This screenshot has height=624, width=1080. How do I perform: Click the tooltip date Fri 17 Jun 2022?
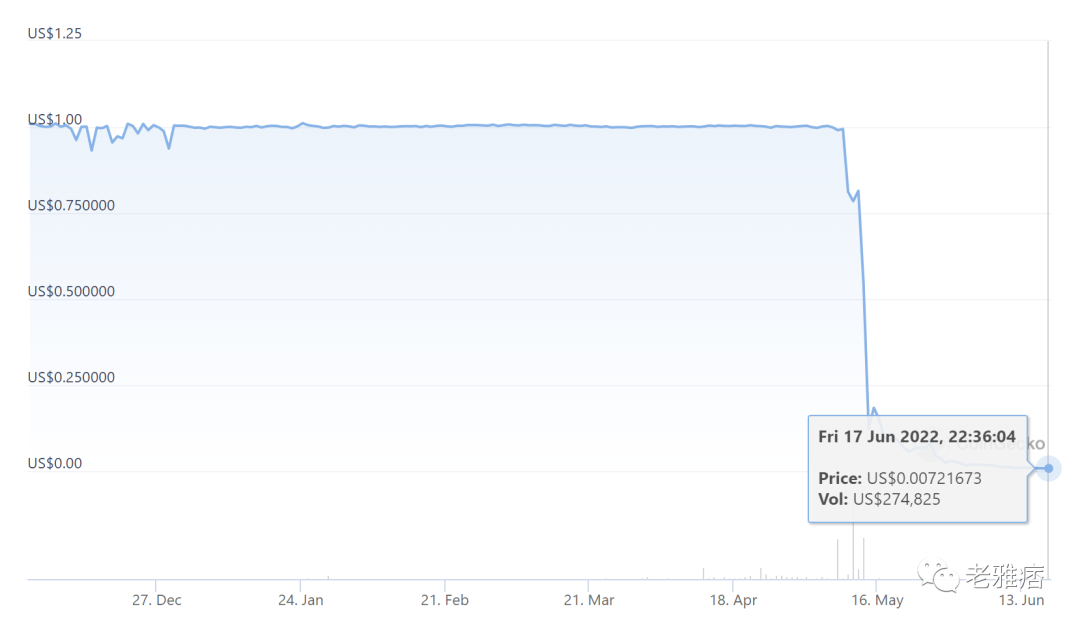click(x=880, y=437)
